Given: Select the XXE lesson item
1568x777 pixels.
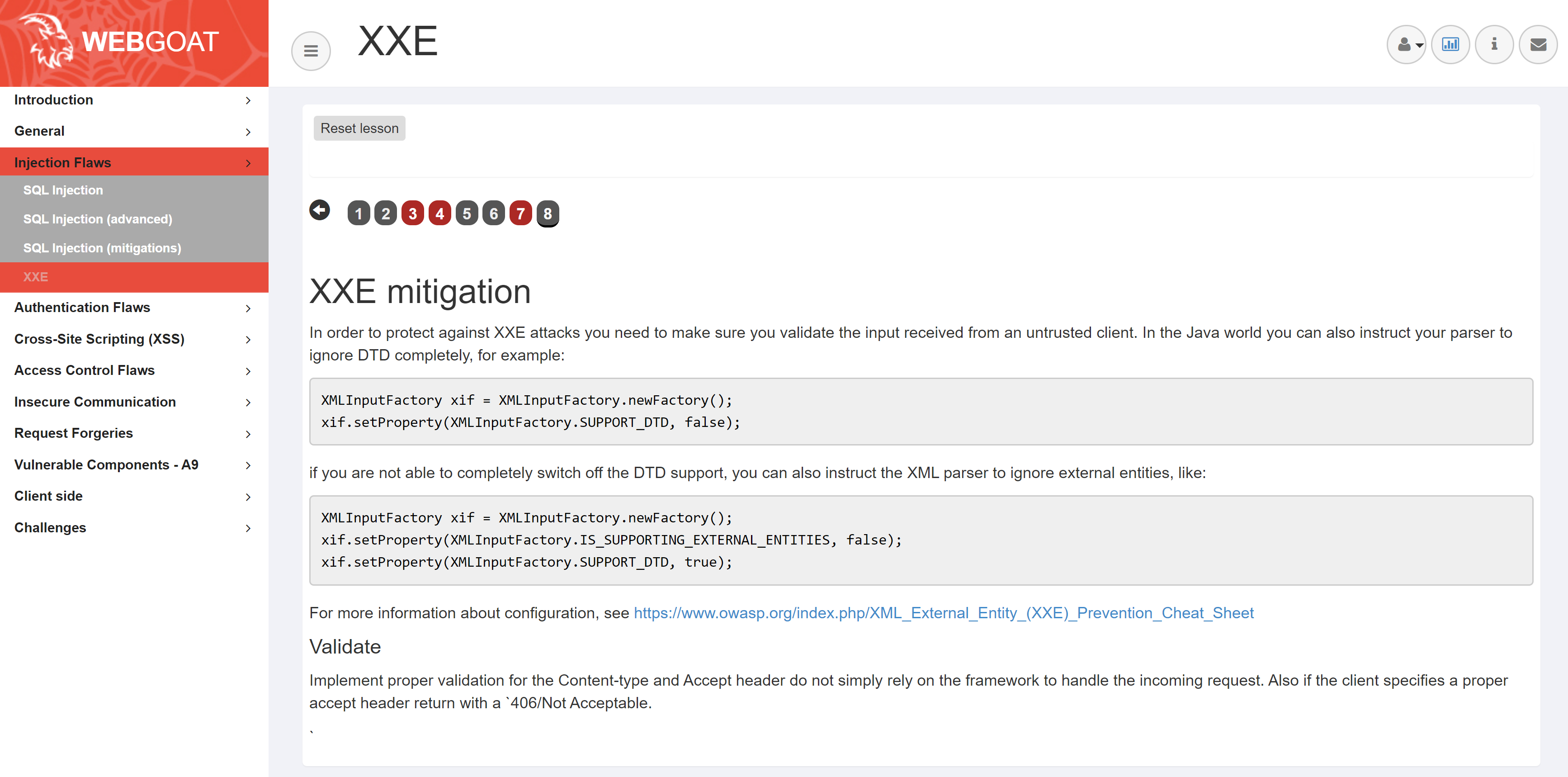Looking at the screenshot, I should (35, 277).
